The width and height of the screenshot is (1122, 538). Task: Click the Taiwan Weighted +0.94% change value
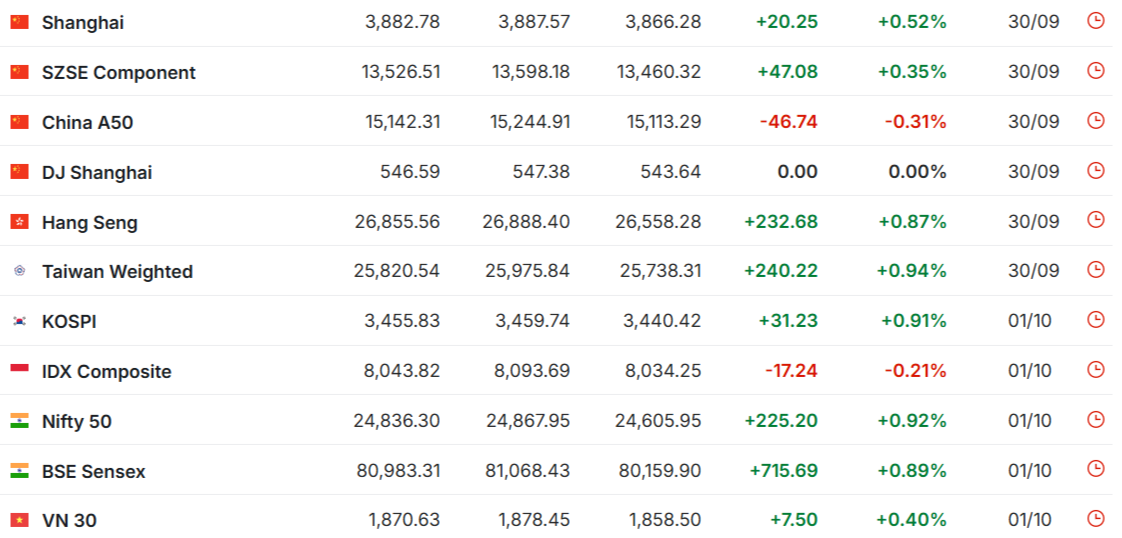coord(911,271)
